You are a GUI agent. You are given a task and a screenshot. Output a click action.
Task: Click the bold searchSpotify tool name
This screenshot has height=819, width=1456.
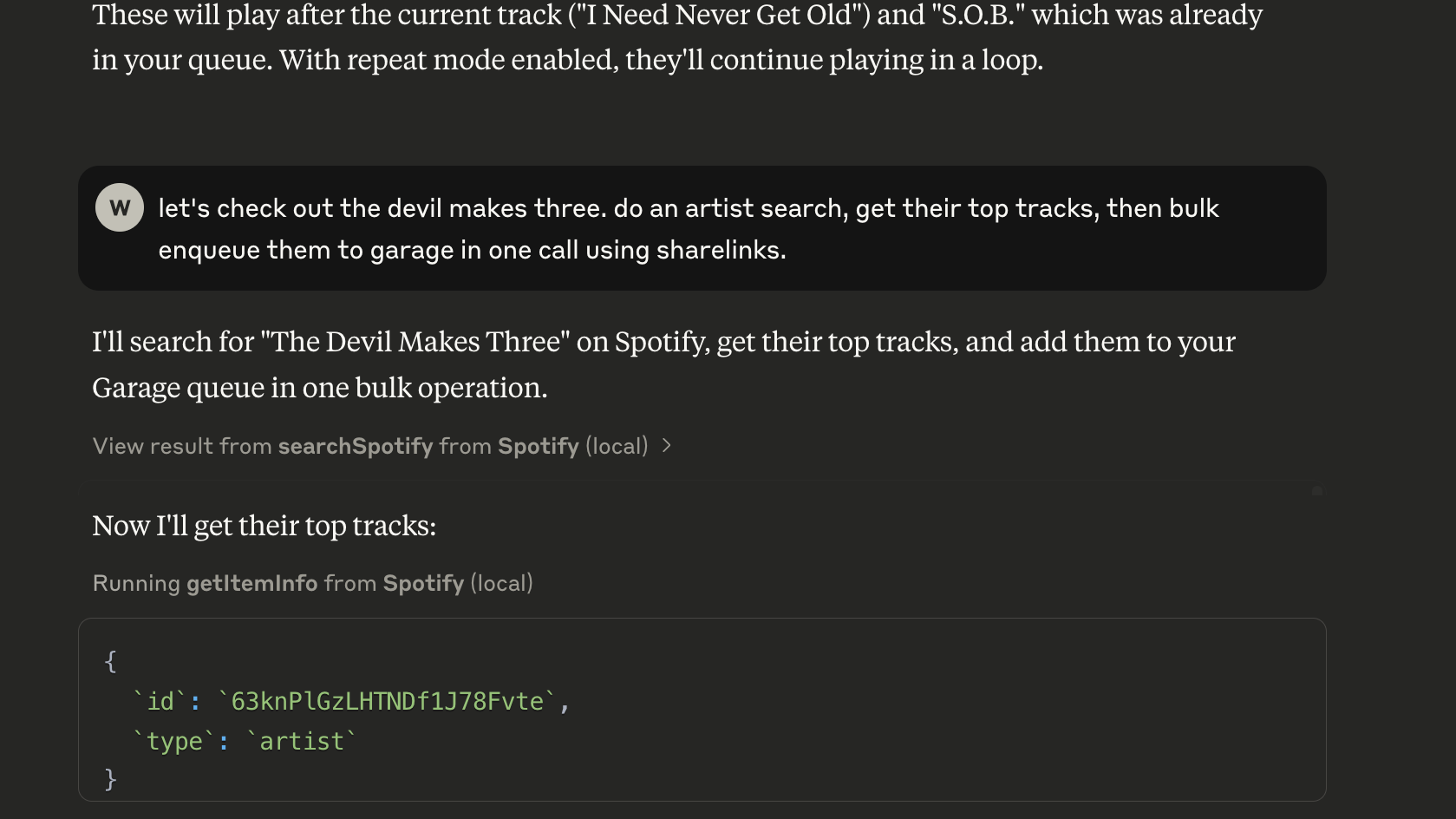[x=355, y=446]
